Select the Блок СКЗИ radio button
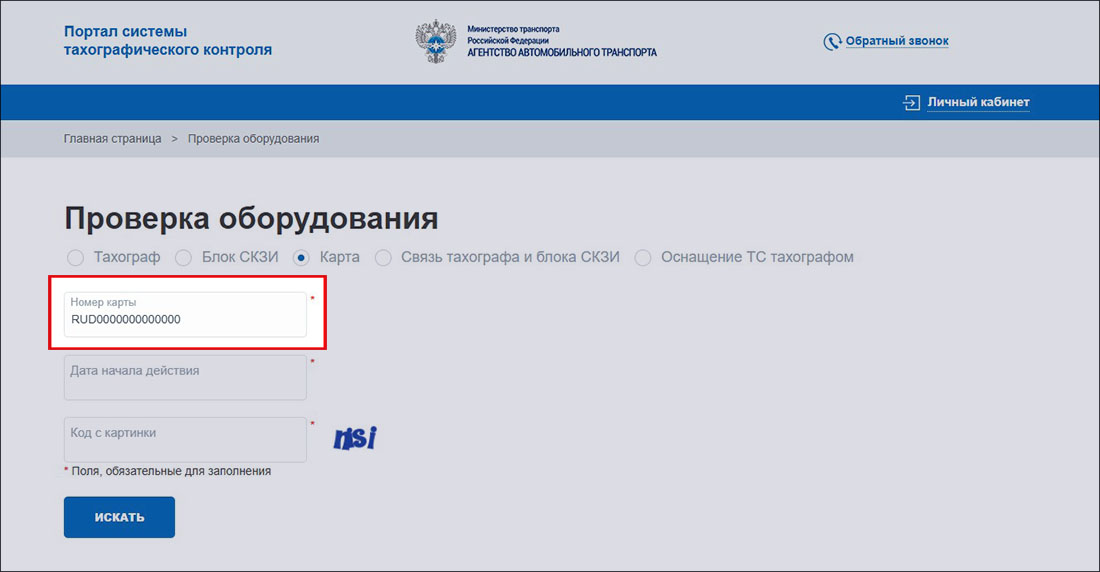1100x572 pixels. (x=183, y=258)
